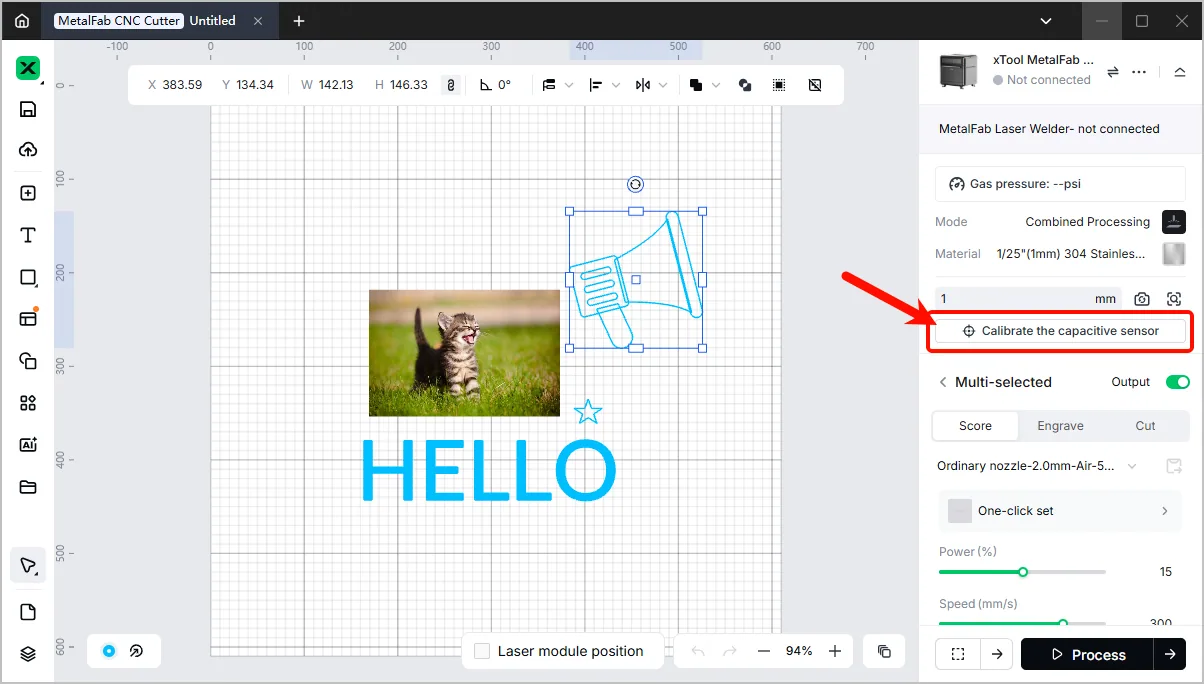Open the Combined Processing mode icon
1204x684 pixels.
[1174, 222]
